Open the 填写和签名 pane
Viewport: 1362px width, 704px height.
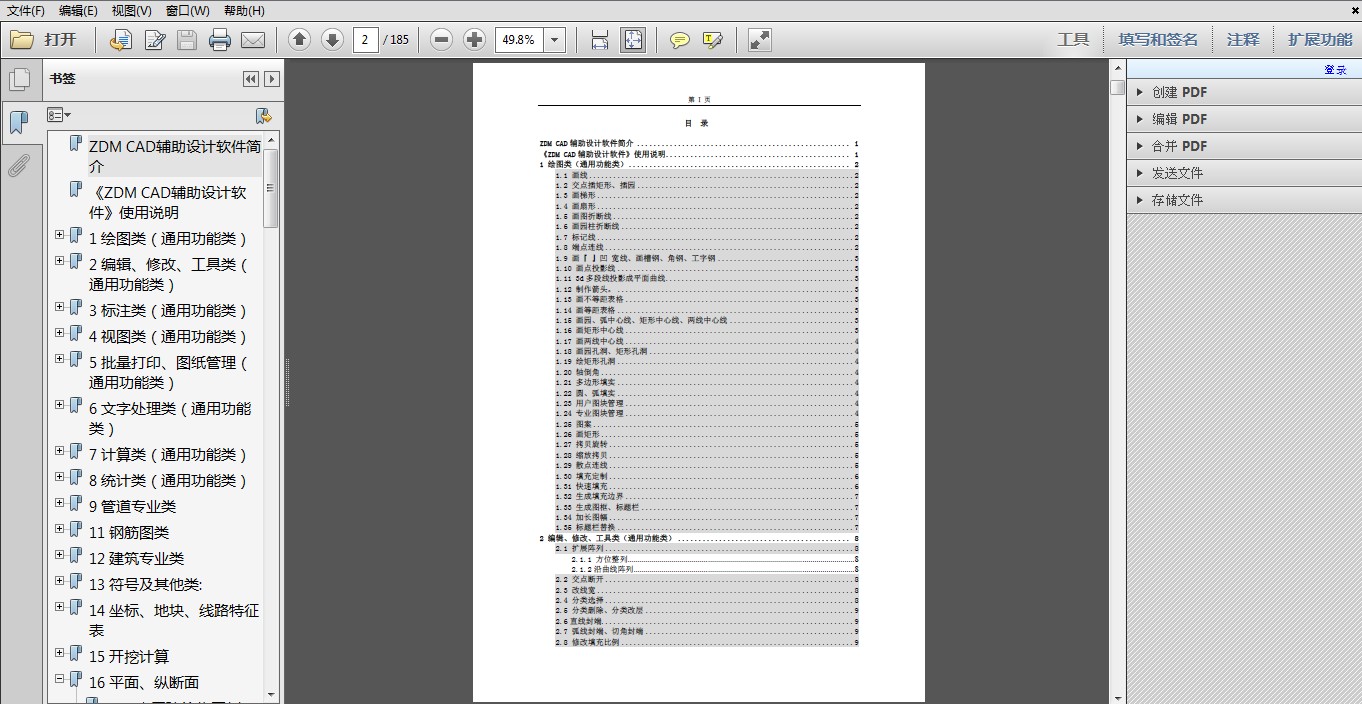pyautogui.click(x=1157, y=40)
